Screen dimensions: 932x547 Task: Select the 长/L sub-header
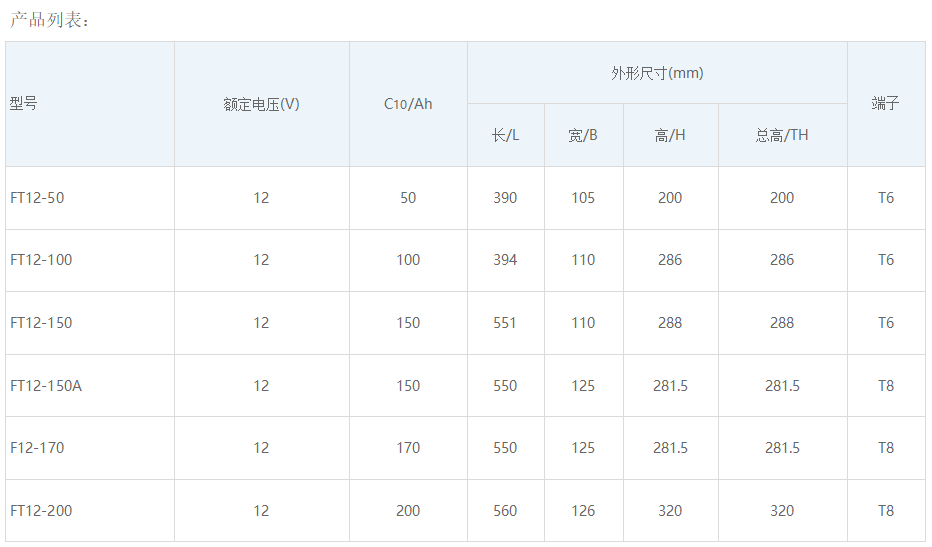click(505, 135)
